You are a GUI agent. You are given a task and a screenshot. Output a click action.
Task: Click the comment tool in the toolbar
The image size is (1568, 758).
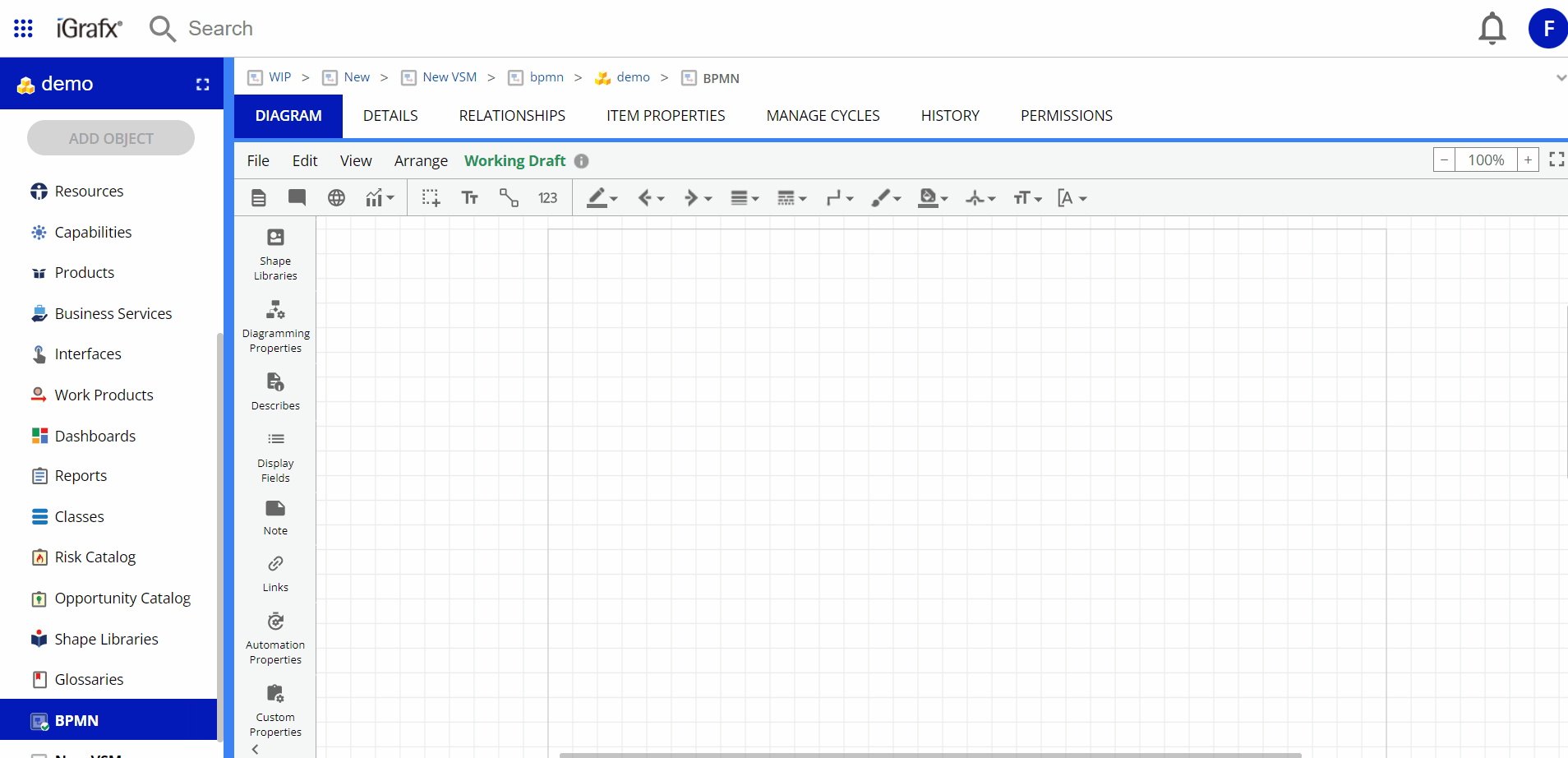(296, 197)
